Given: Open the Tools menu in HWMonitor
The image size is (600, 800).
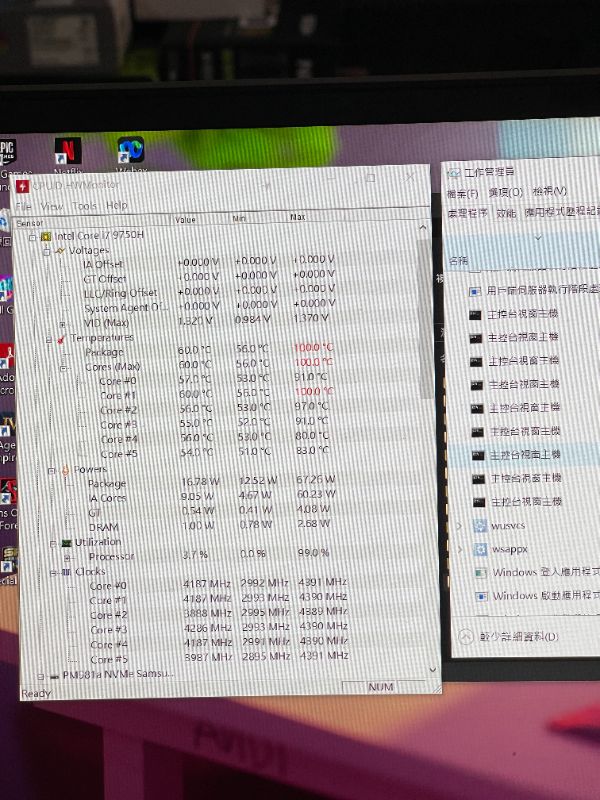Looking at the screenshot, I should (84, 206).
